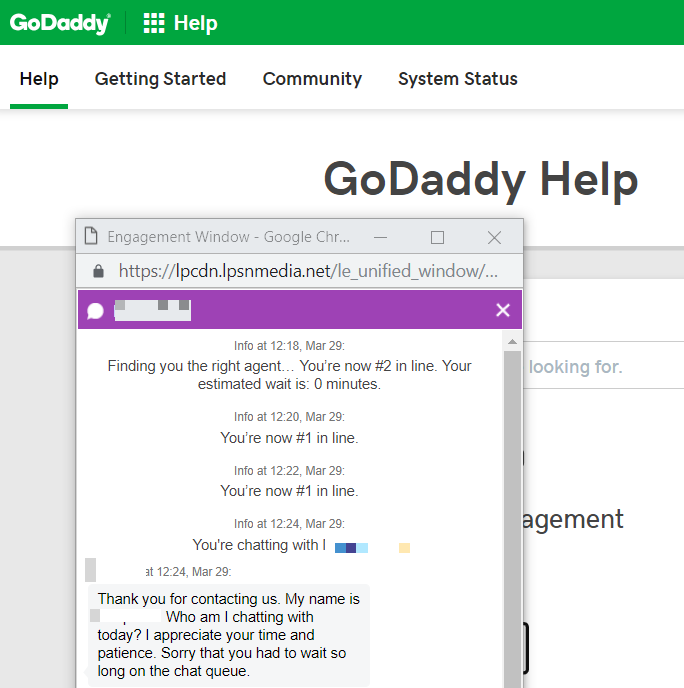Click 'Info at 12:18, Mar 29:' timestamp
Screen dimensions: 684x688
[x=289, y=346]
